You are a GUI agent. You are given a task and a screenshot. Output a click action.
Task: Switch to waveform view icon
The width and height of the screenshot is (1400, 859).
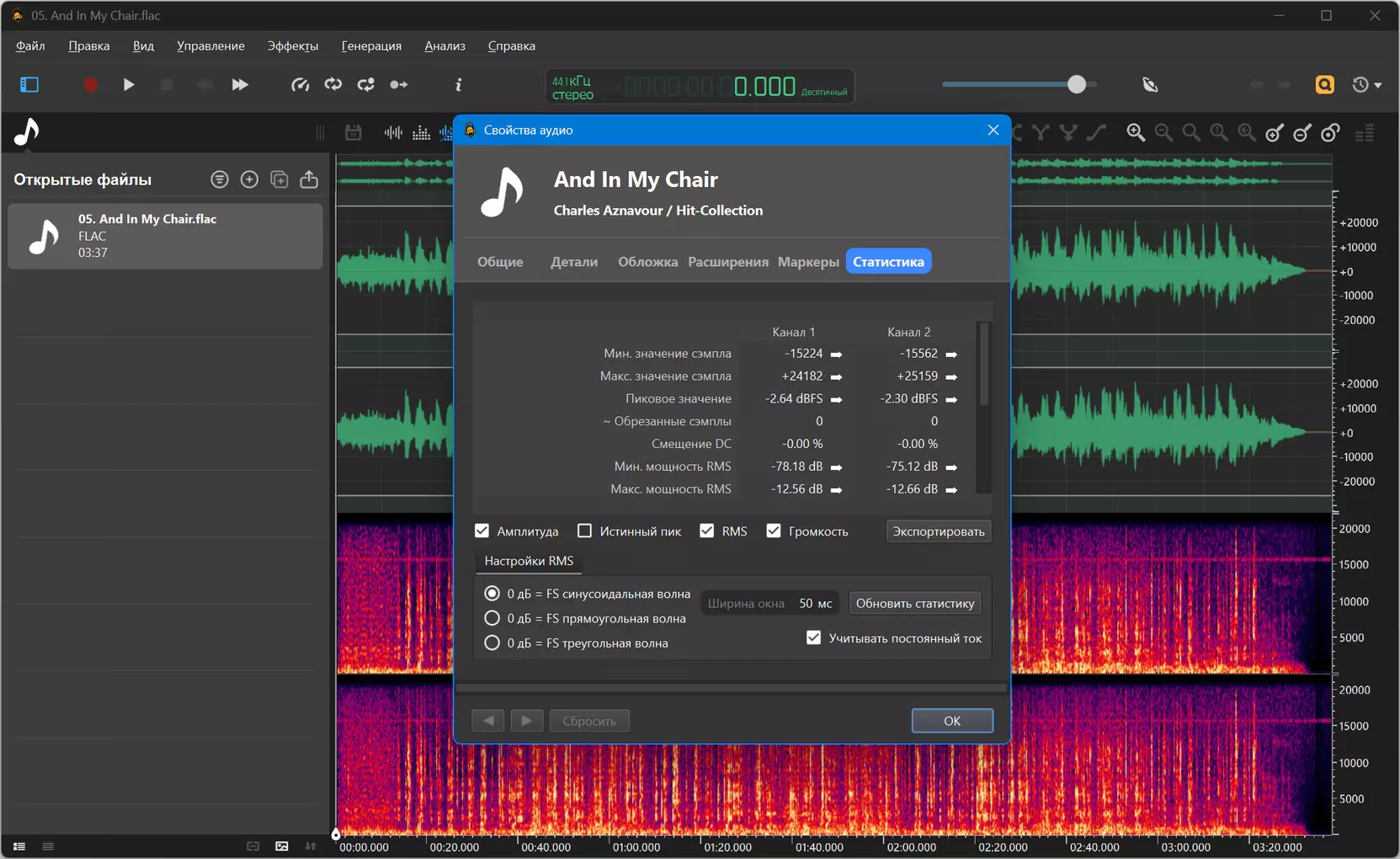click(x=393, y=132)
